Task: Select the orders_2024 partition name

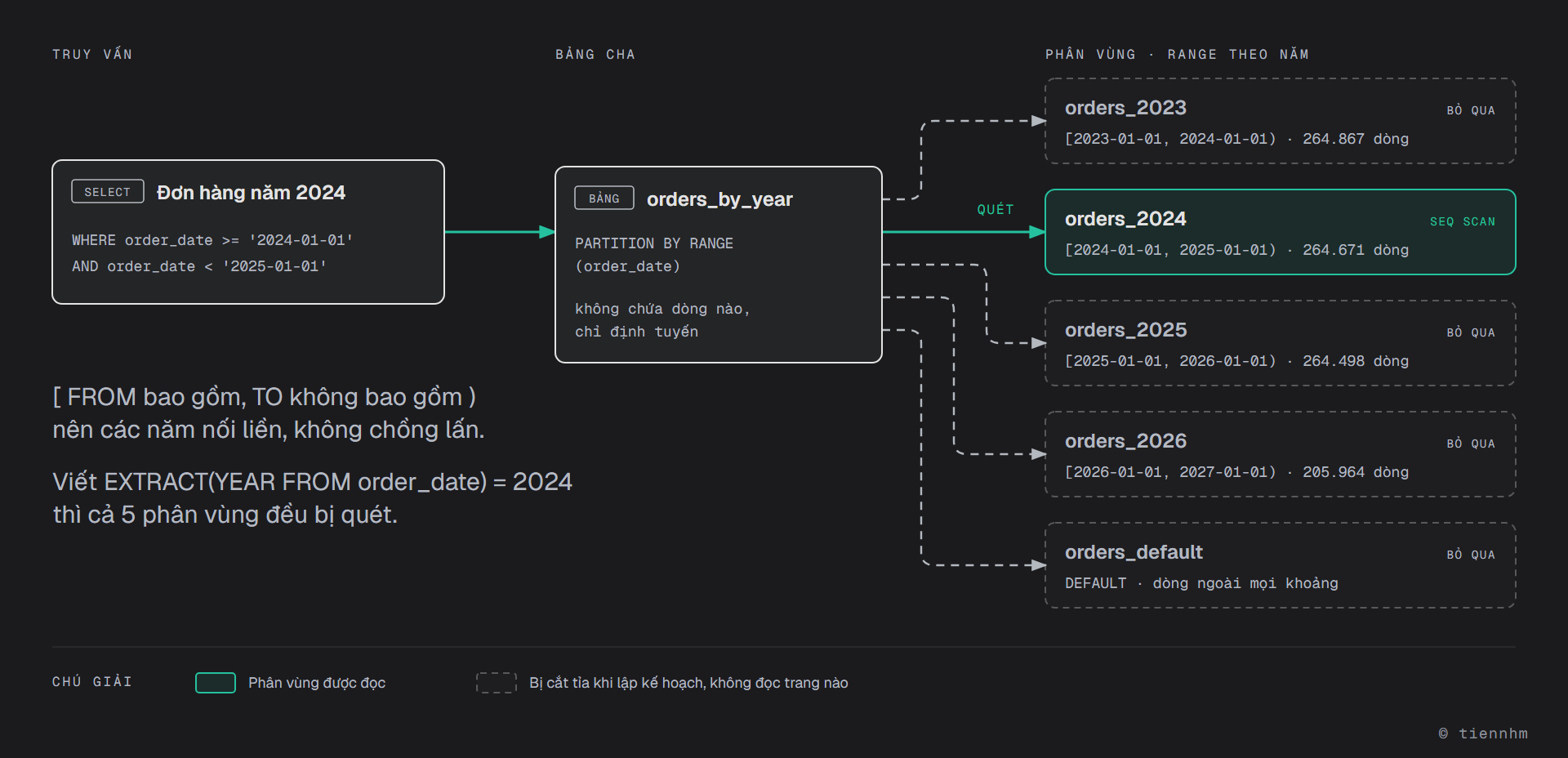Action: [1125, 219]
